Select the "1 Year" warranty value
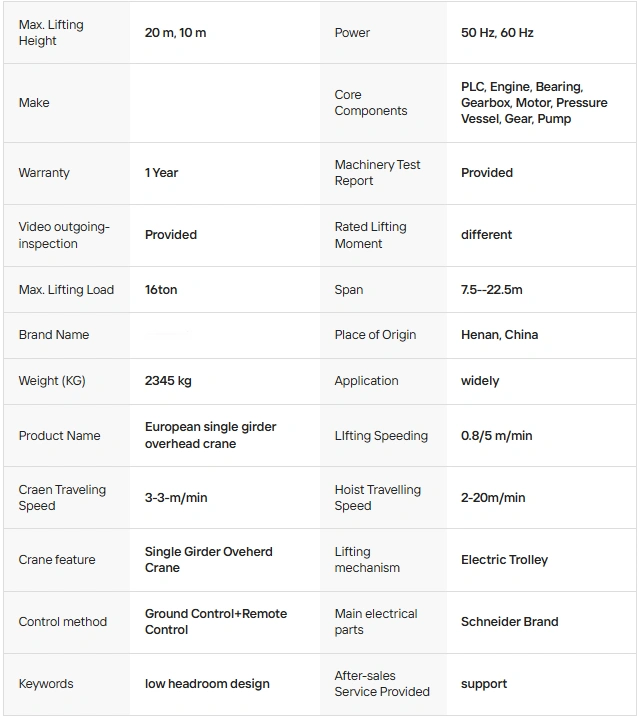640x720 pixels. [161, 173]
